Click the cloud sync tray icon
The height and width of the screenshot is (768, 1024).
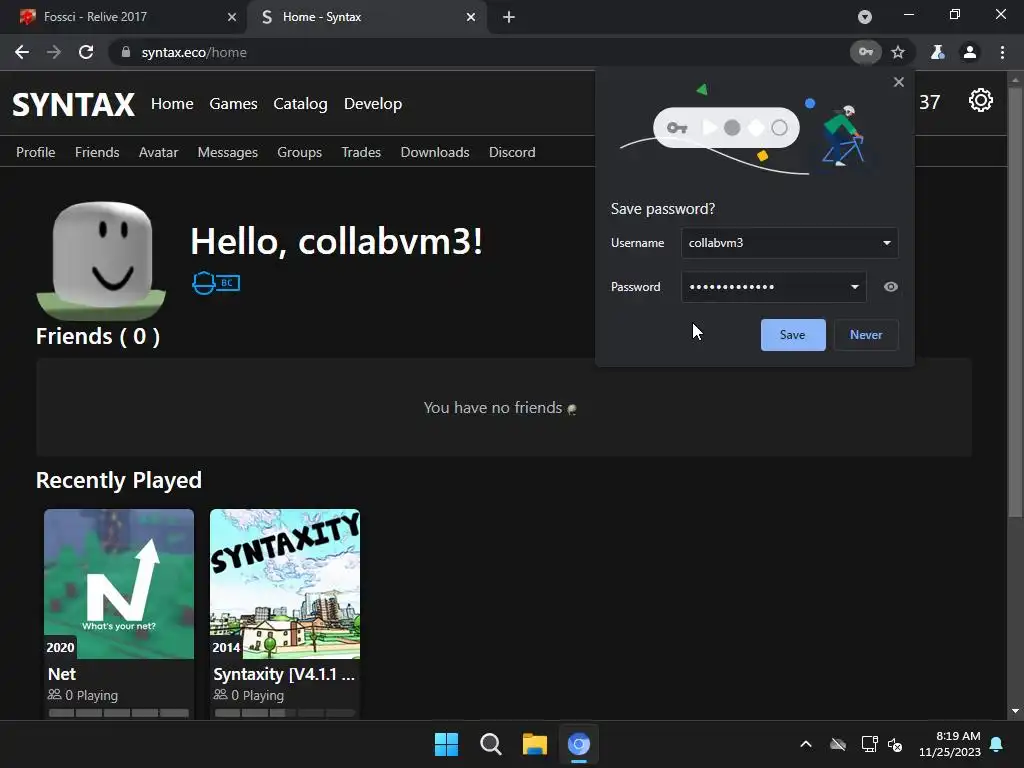838,744
